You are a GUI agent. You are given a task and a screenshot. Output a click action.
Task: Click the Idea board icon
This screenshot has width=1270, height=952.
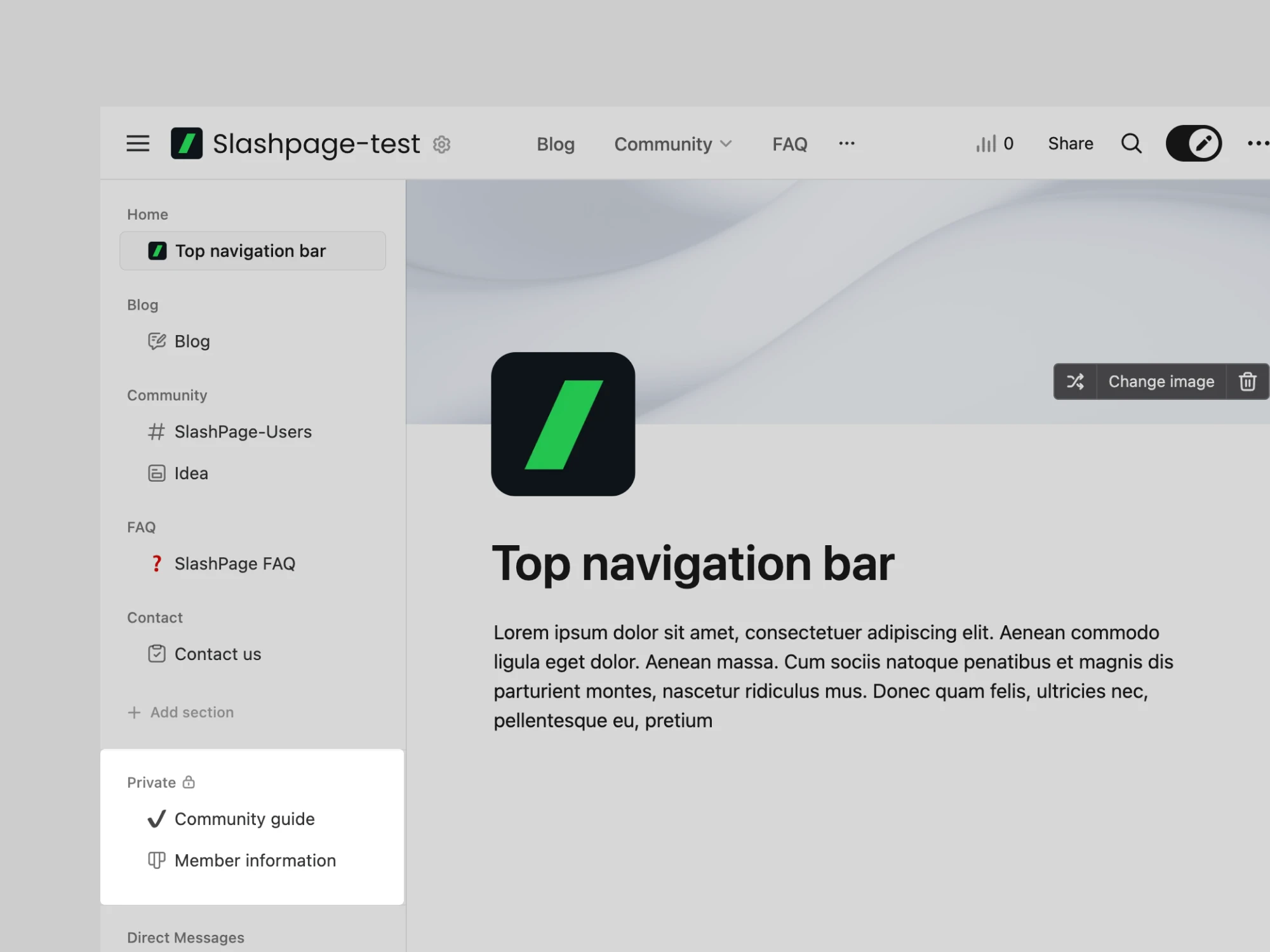pos(157,473)
